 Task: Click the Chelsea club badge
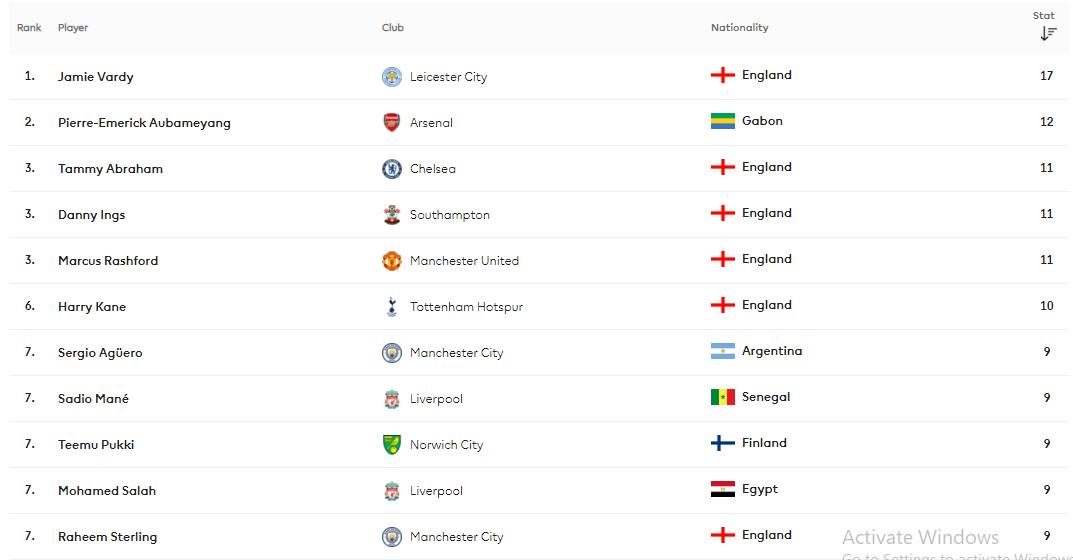pyautogui.click(x=391, y=168)
